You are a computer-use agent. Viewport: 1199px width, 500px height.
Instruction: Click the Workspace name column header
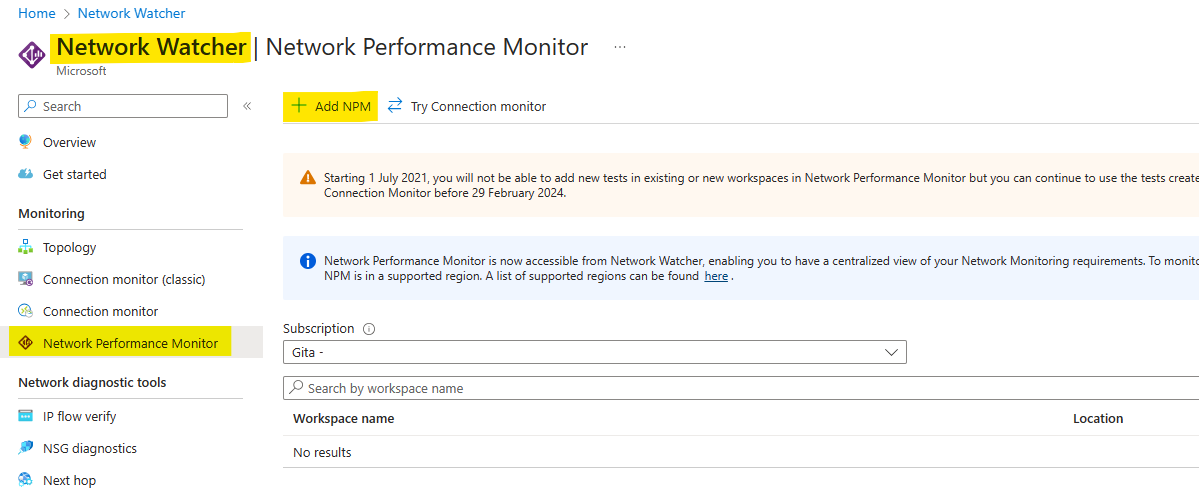pos(343,419)
